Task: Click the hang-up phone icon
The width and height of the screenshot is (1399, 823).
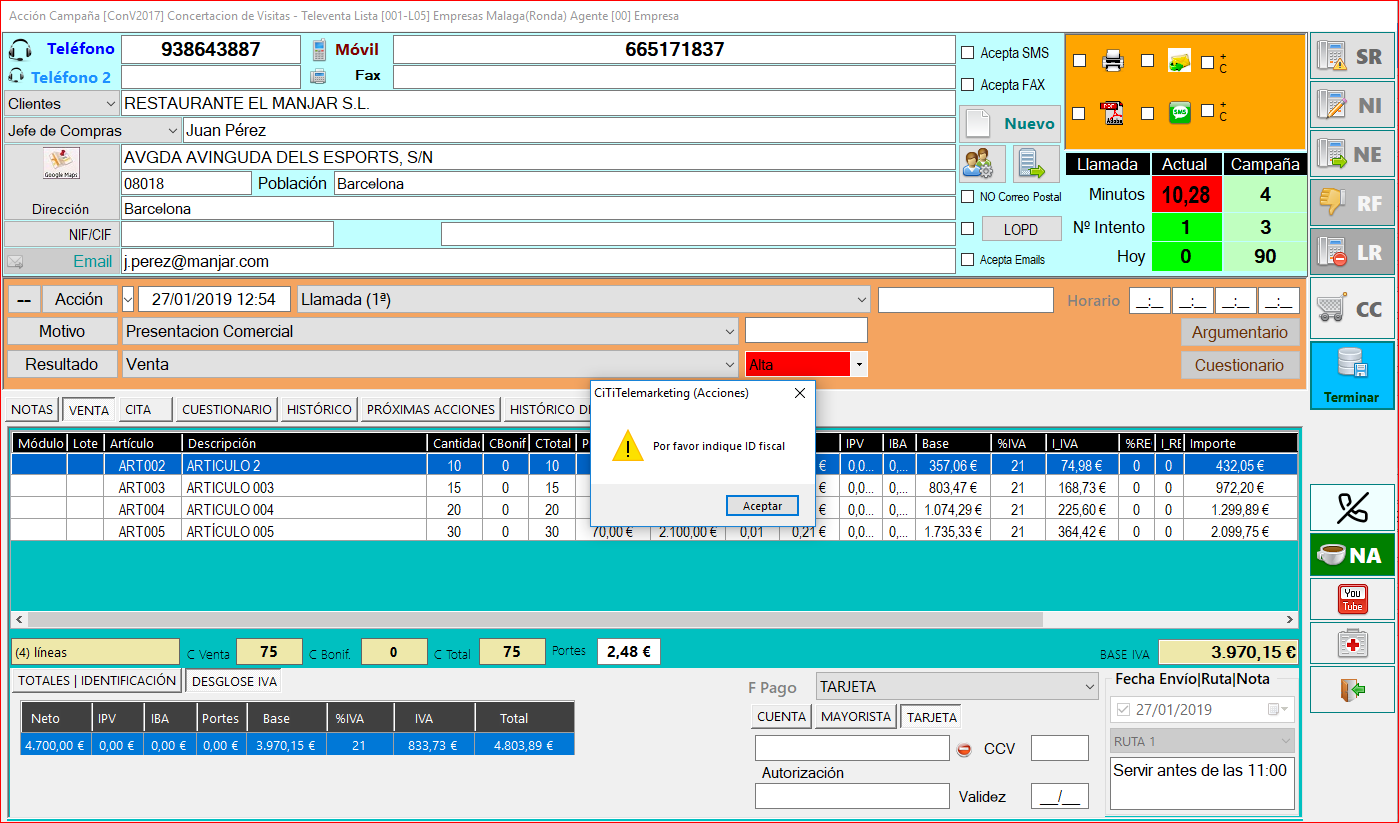Action: tap(1351, 507)
